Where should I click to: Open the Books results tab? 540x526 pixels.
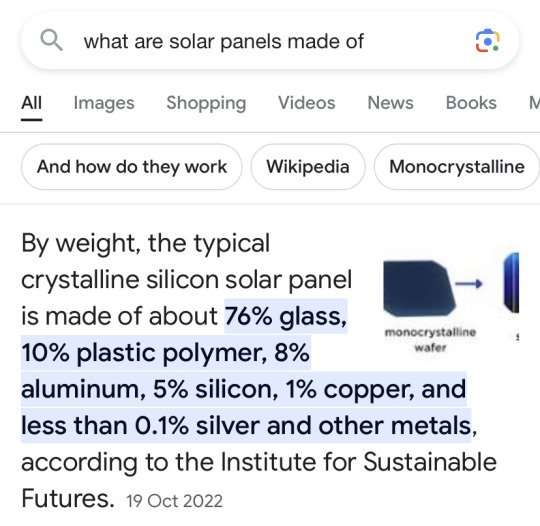(x=471, y=103)
